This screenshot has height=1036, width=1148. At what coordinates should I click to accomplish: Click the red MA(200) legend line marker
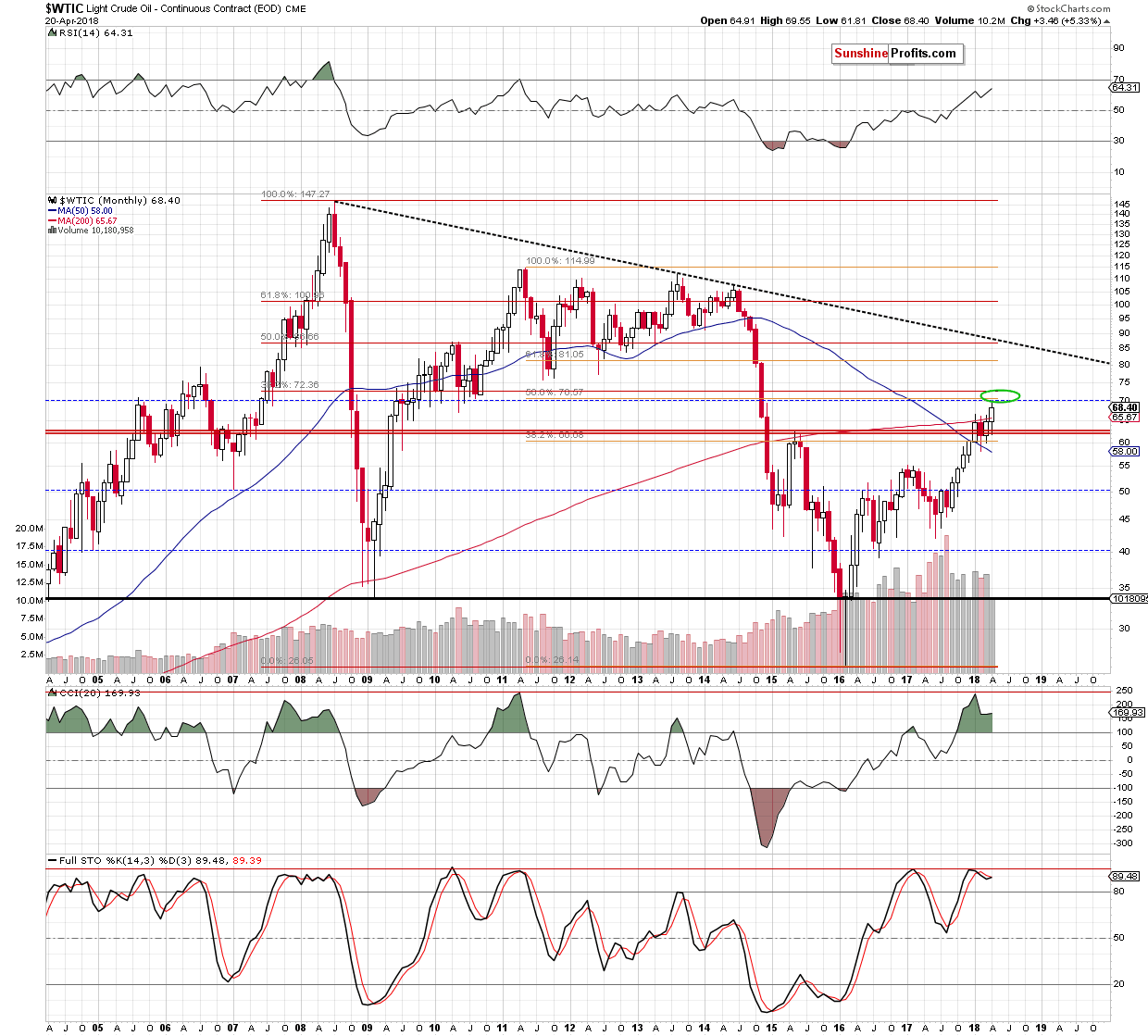[x=52, y=221]
